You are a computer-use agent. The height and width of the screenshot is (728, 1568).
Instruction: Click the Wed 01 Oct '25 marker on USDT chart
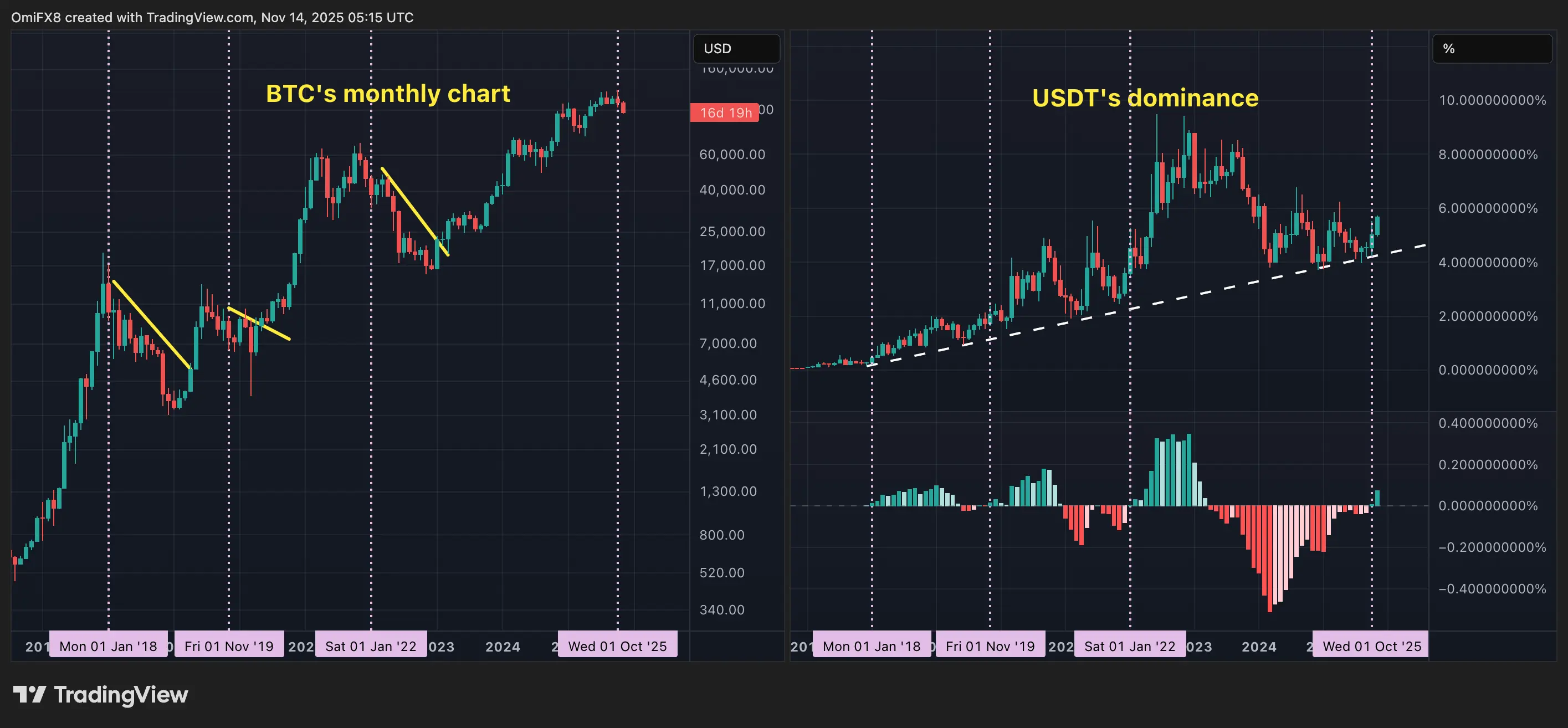[x=1371, y=646]
